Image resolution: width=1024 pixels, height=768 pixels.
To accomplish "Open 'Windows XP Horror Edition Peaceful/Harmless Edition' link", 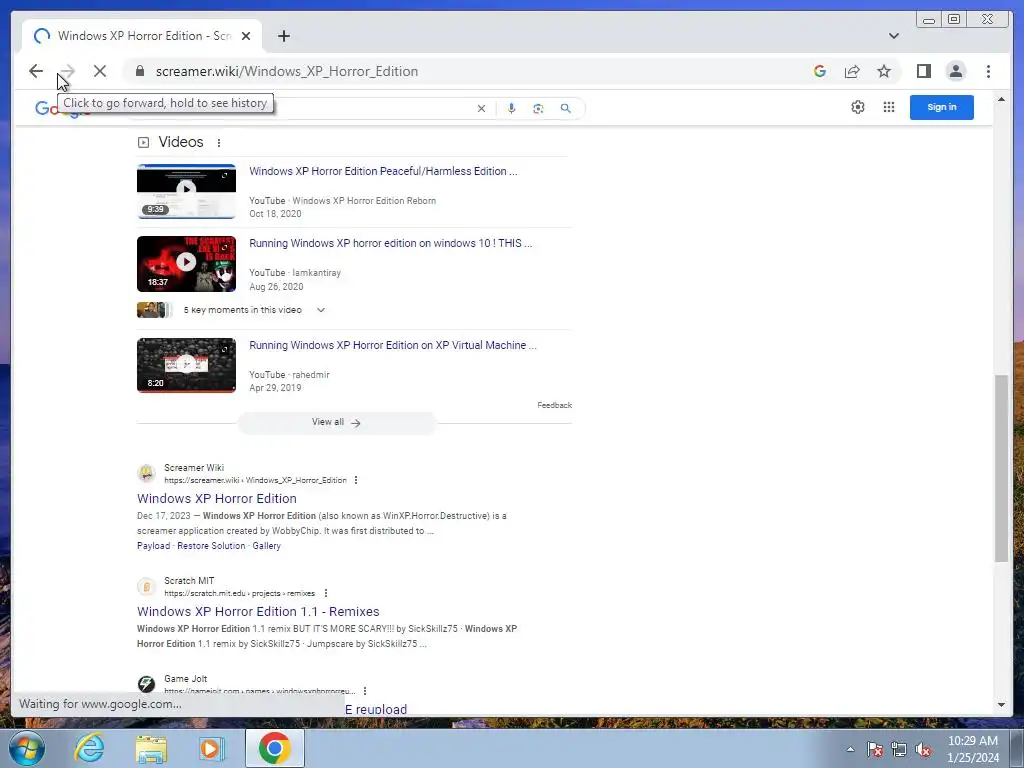I will pyautogui.click(x=383, y=171).
